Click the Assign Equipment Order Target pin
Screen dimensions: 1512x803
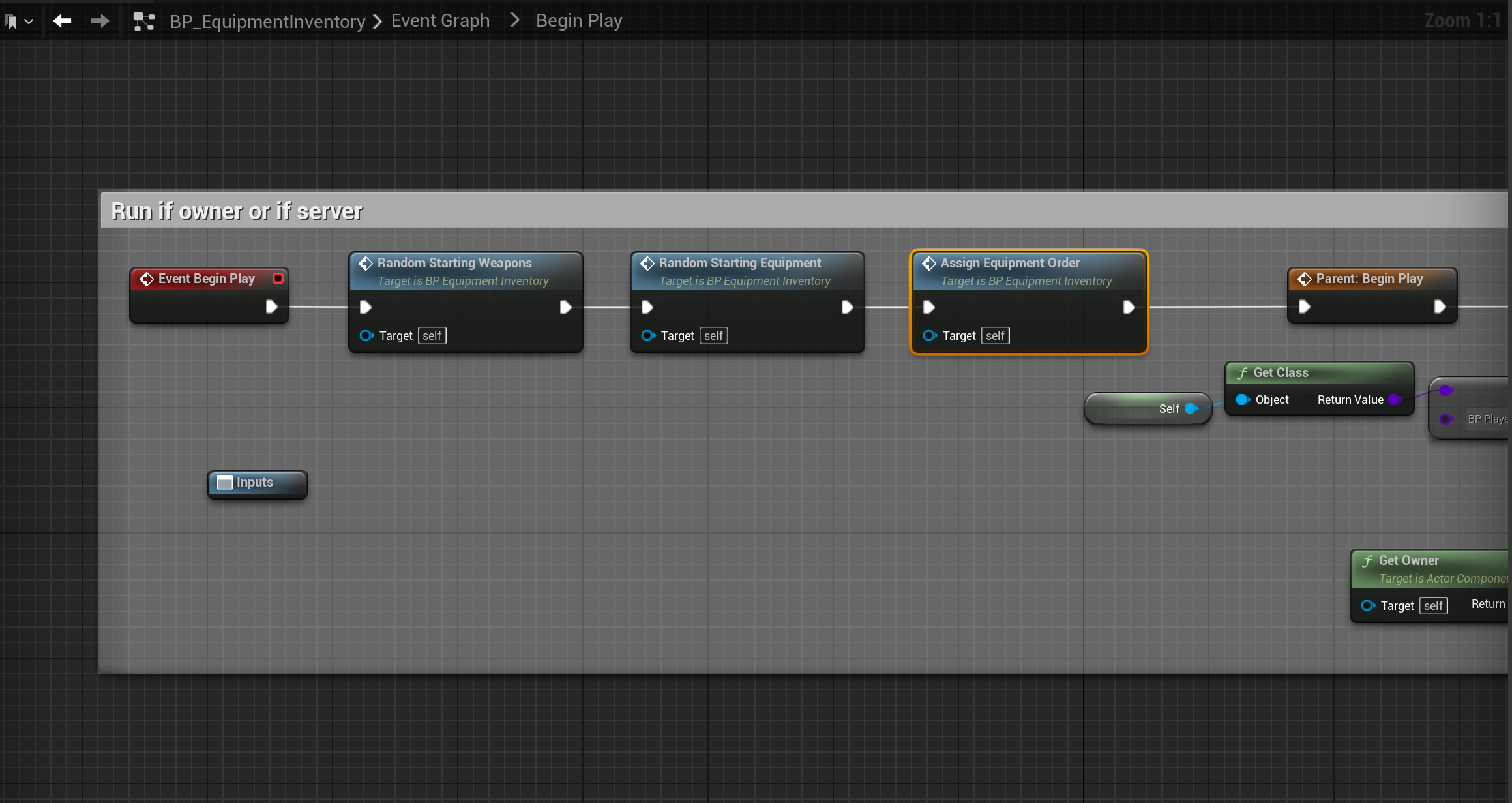pyautogui.click(x=930, y=336)
